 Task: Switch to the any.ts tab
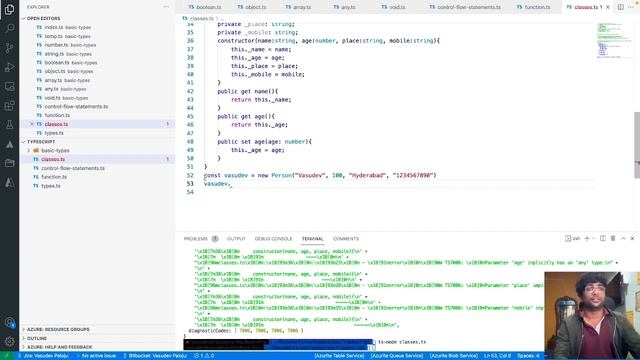pyautogui.click(x=344, y=7)
